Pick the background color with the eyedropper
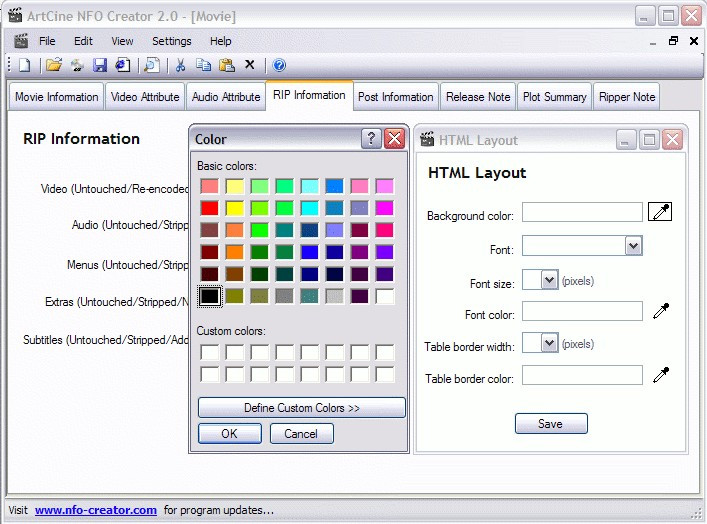 (x=660, y=211)
